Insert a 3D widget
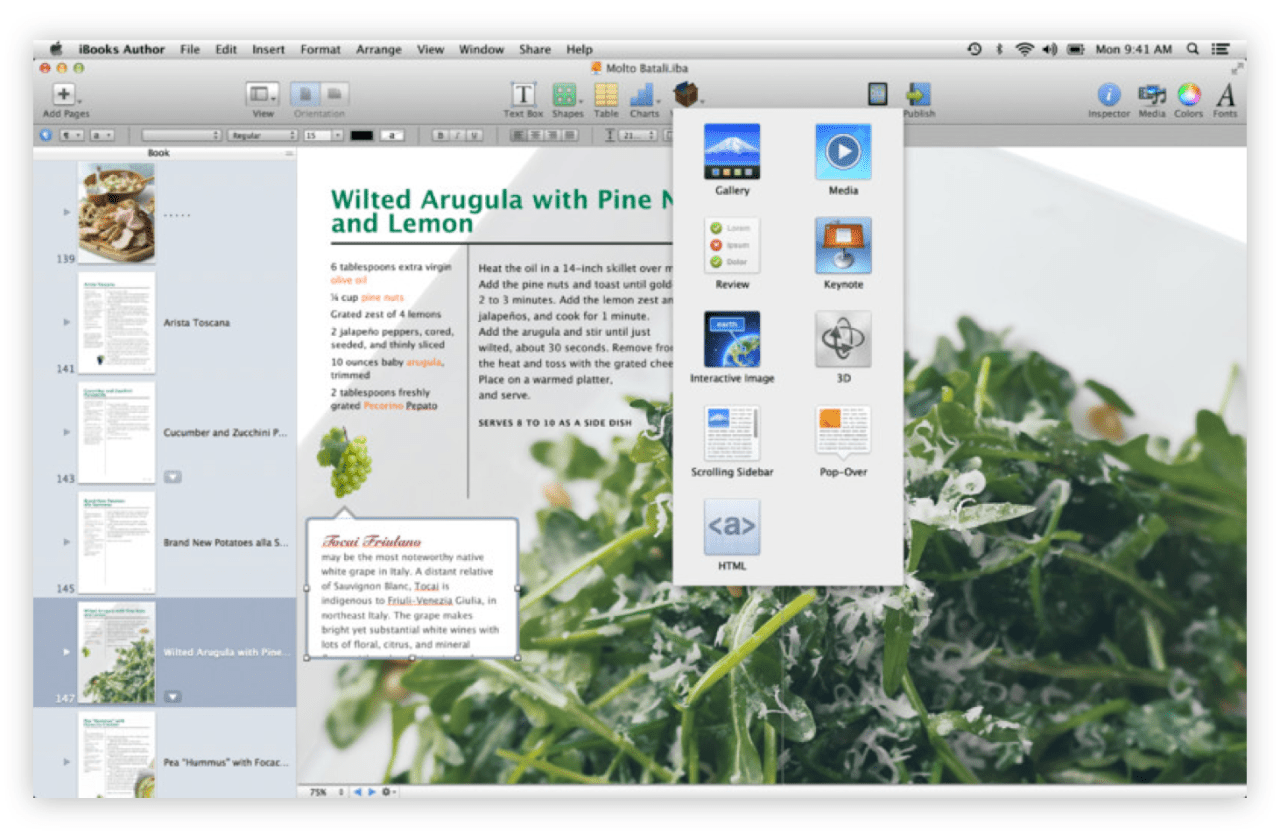 [x=843, y=340]
